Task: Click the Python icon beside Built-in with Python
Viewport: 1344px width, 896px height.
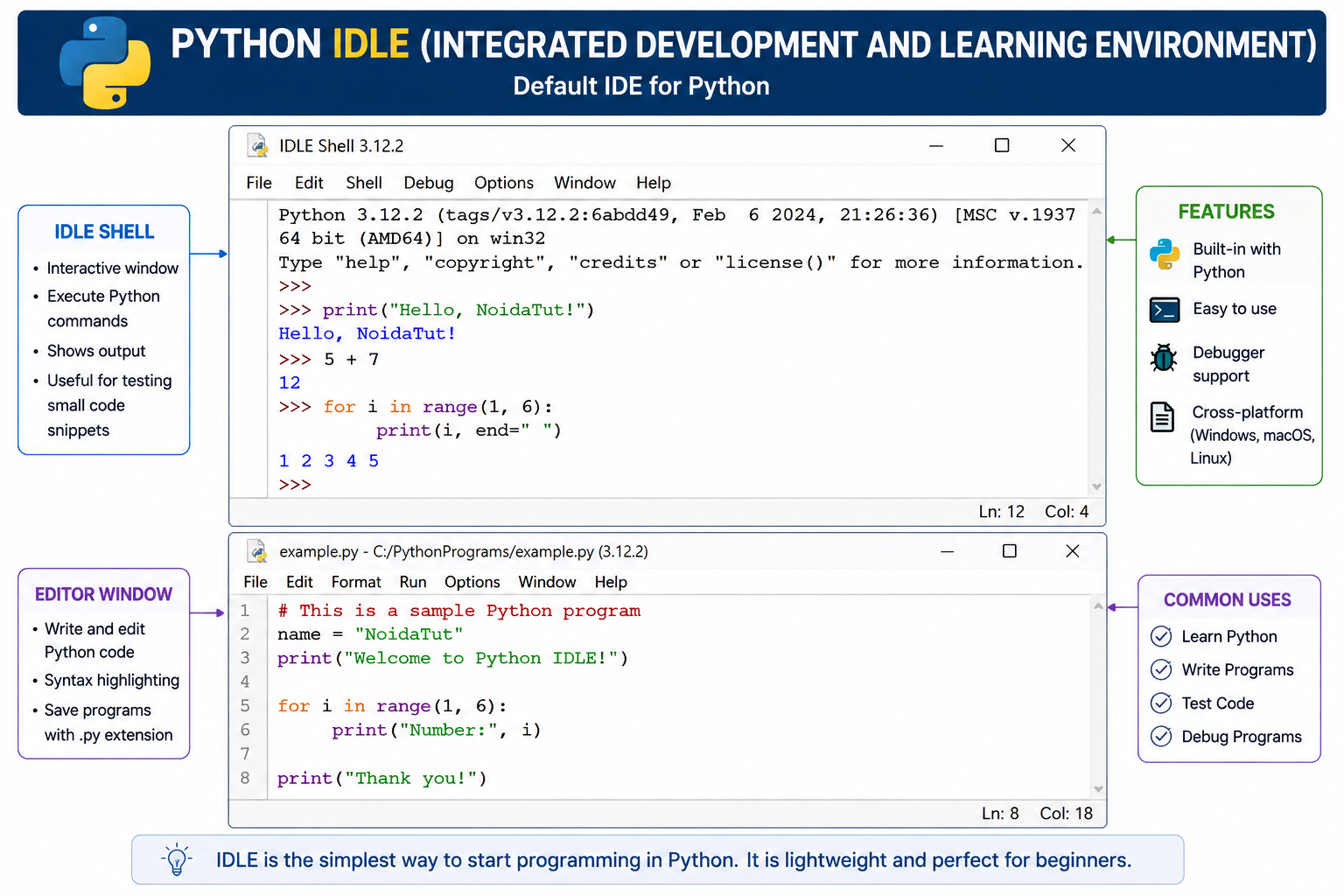Action: click(x=1165, y=254)
